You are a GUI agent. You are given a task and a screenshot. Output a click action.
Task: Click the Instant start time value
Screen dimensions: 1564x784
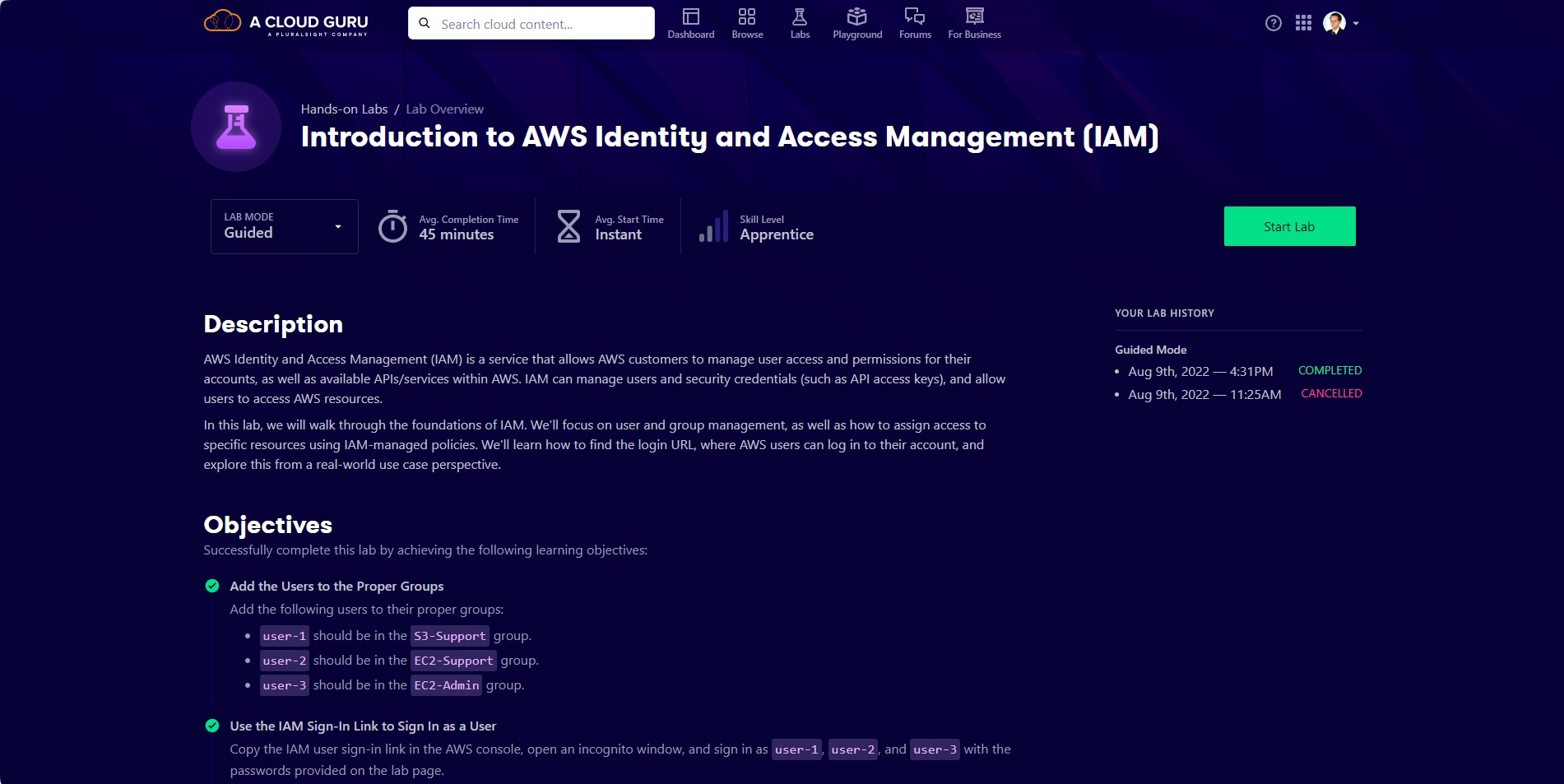click(618, 234)
